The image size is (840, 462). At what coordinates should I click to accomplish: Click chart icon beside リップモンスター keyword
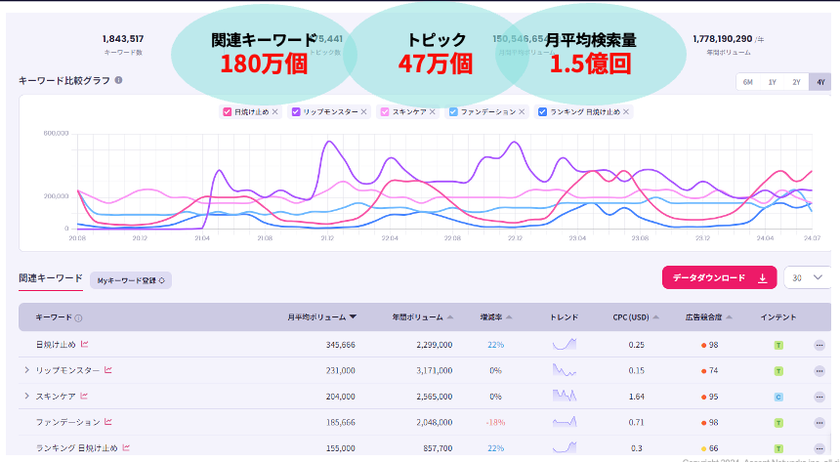pyautogui.click(x=108, y=370)
